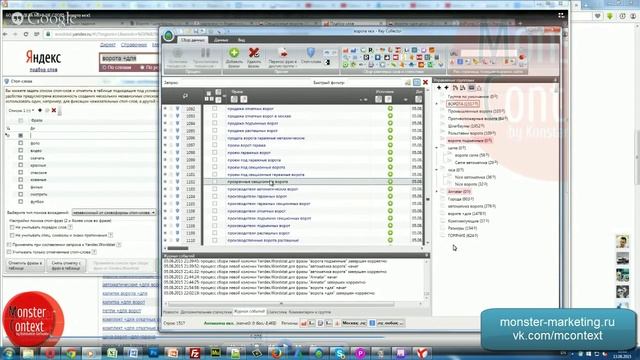The image size is (640, 360).
Task: Click the red X in stop-words list toolbar
Action: click(54, 110)
